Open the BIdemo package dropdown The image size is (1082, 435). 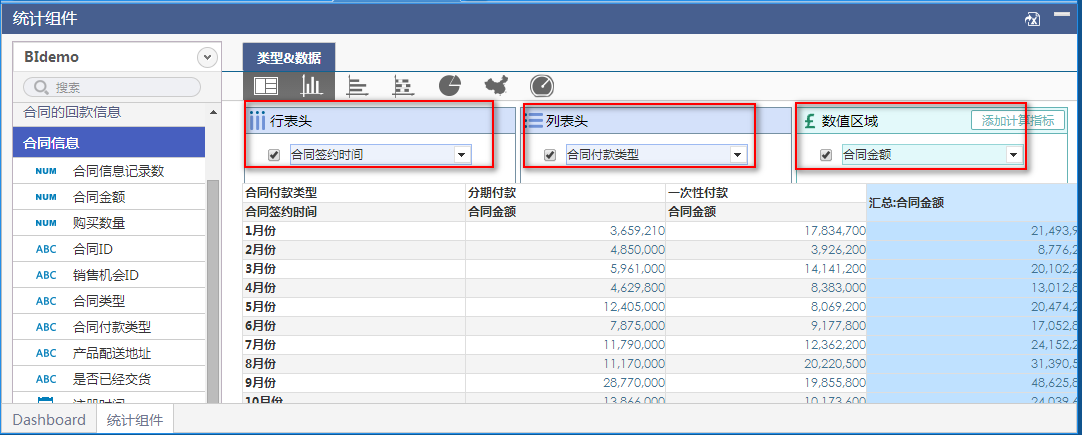207,58
